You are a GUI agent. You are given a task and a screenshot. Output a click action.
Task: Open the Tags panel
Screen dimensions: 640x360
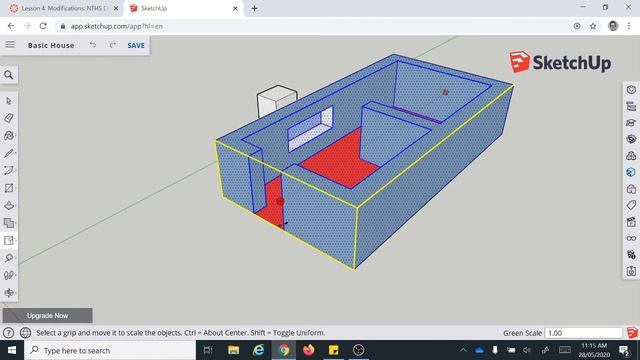(x=631, y=205)
